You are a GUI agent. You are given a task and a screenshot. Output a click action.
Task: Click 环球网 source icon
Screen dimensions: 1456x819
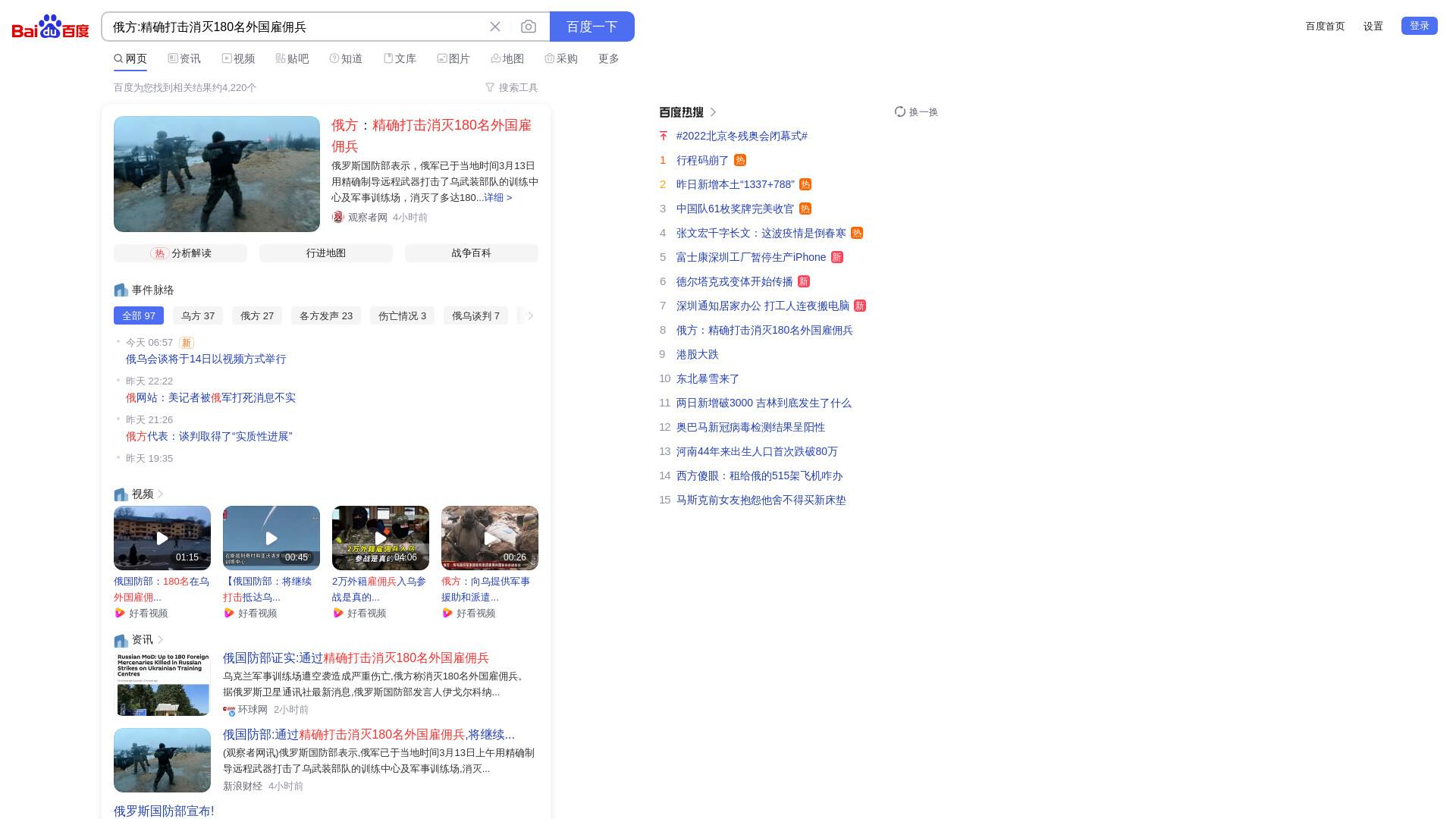(229, 710)
